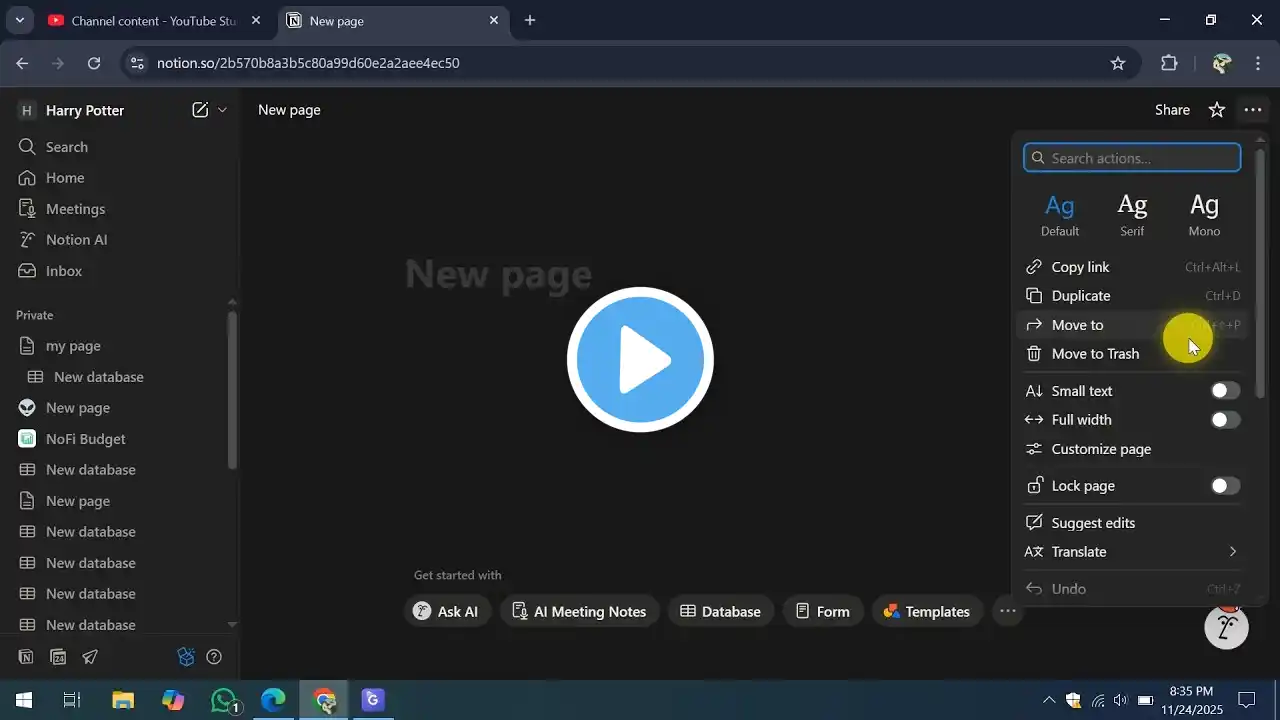Open Notion Calendar icon at sidebar bottom

pos(58,657)
